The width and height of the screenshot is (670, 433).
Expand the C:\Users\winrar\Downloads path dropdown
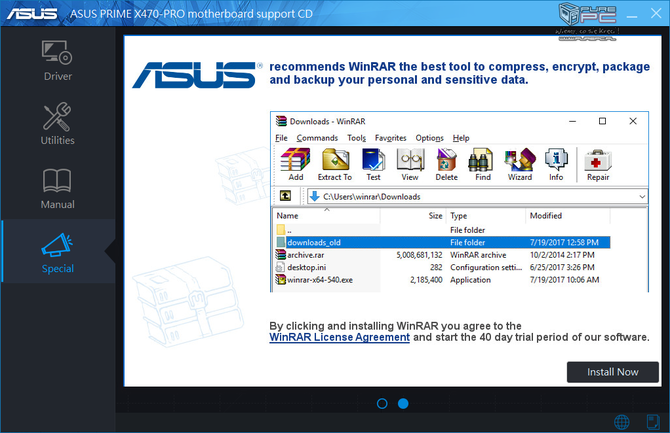[x=642, y=197]
